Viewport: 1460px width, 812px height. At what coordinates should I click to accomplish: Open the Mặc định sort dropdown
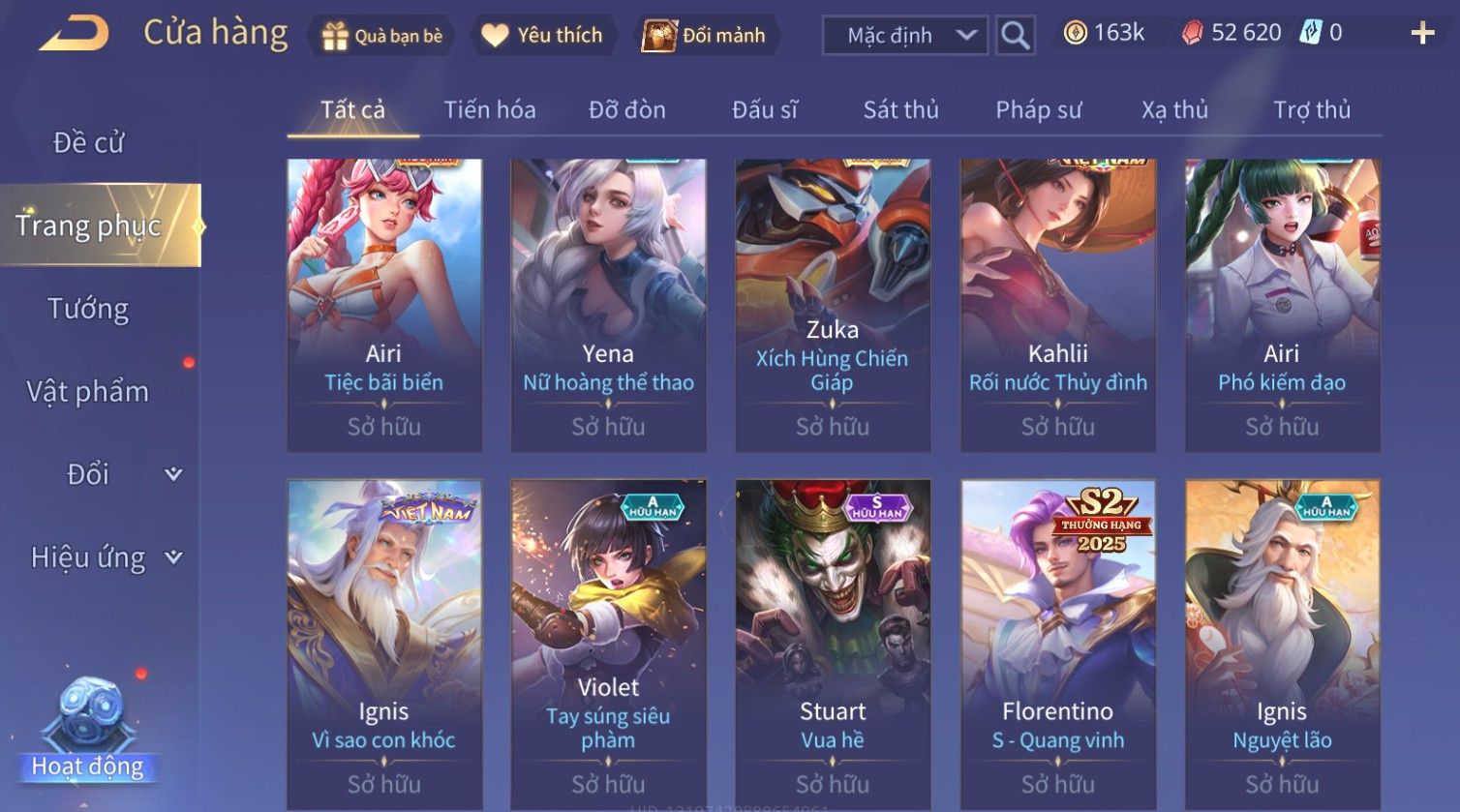905,36
